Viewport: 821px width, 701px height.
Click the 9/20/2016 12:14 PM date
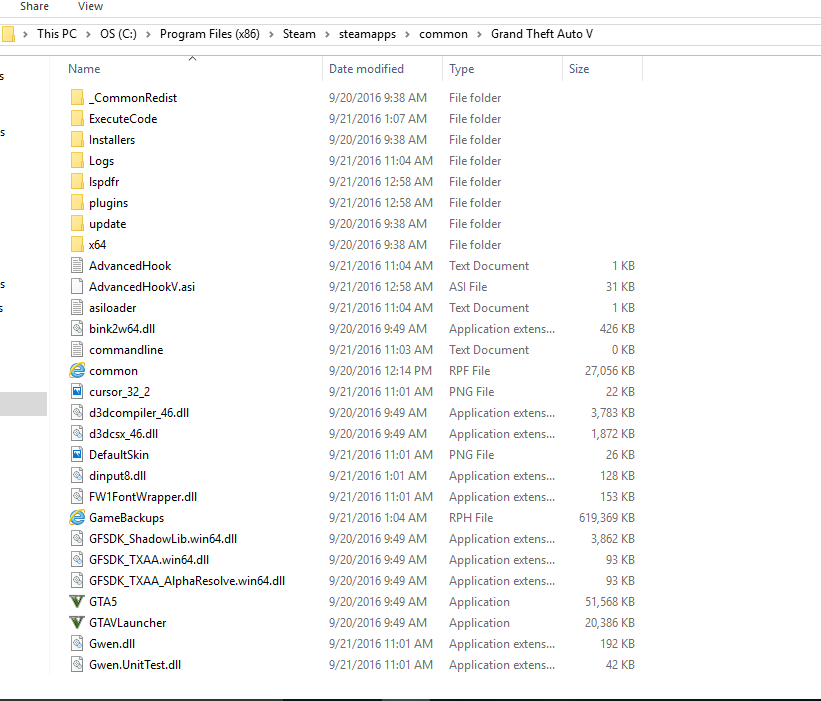pyautogui.click(x=380, y=371)
